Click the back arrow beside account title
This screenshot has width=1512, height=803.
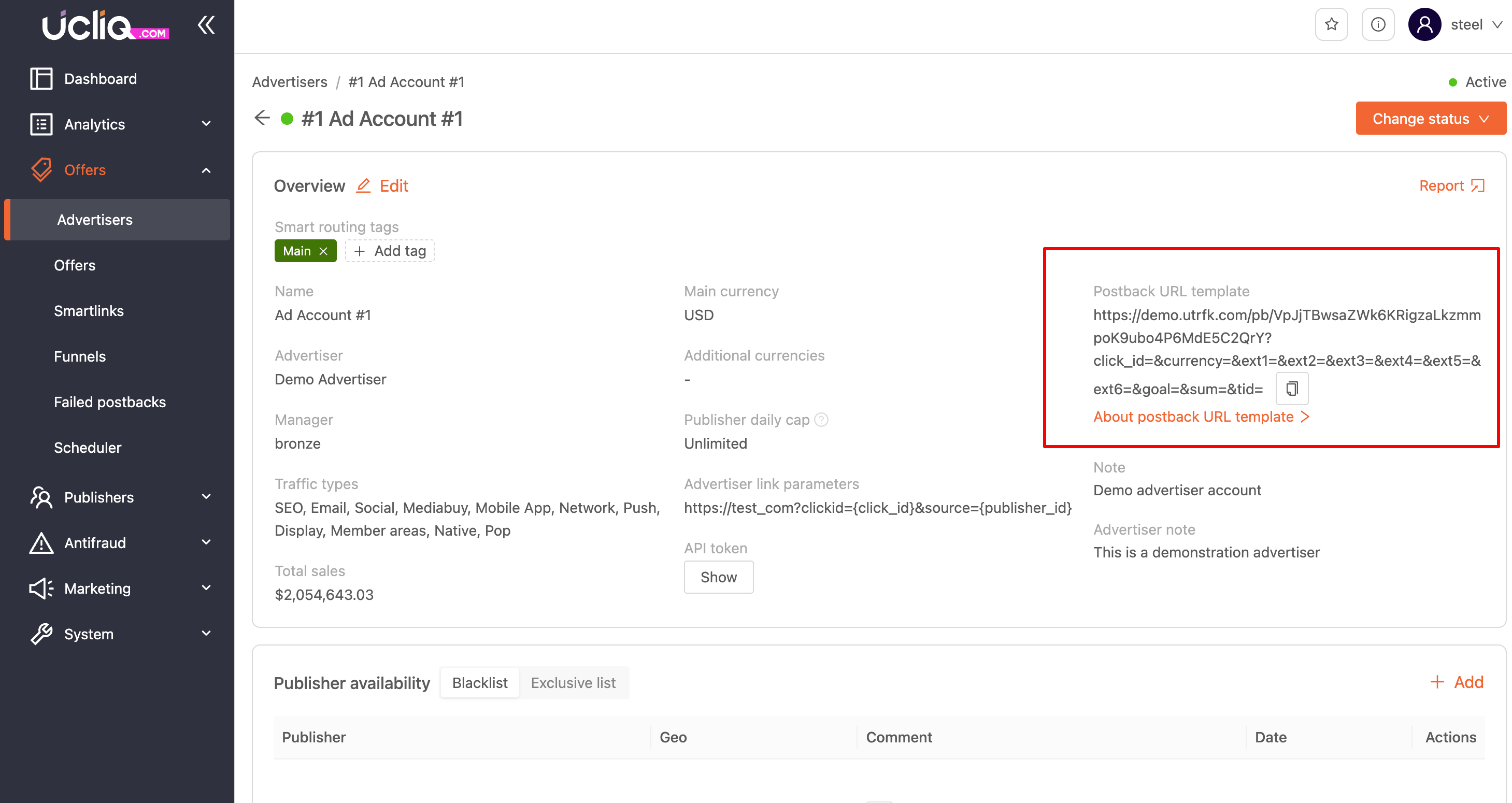262,119
